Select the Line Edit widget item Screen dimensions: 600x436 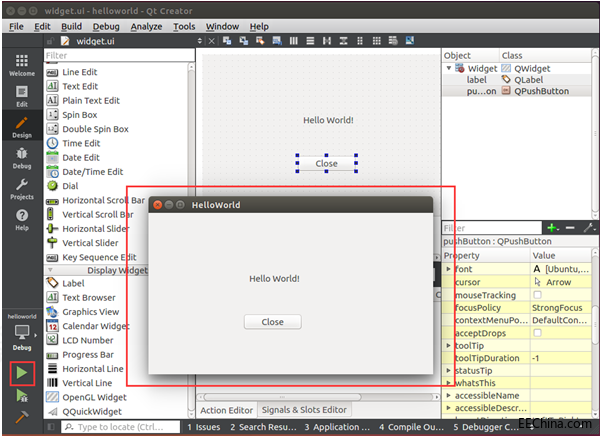click(x=80, y=72)
